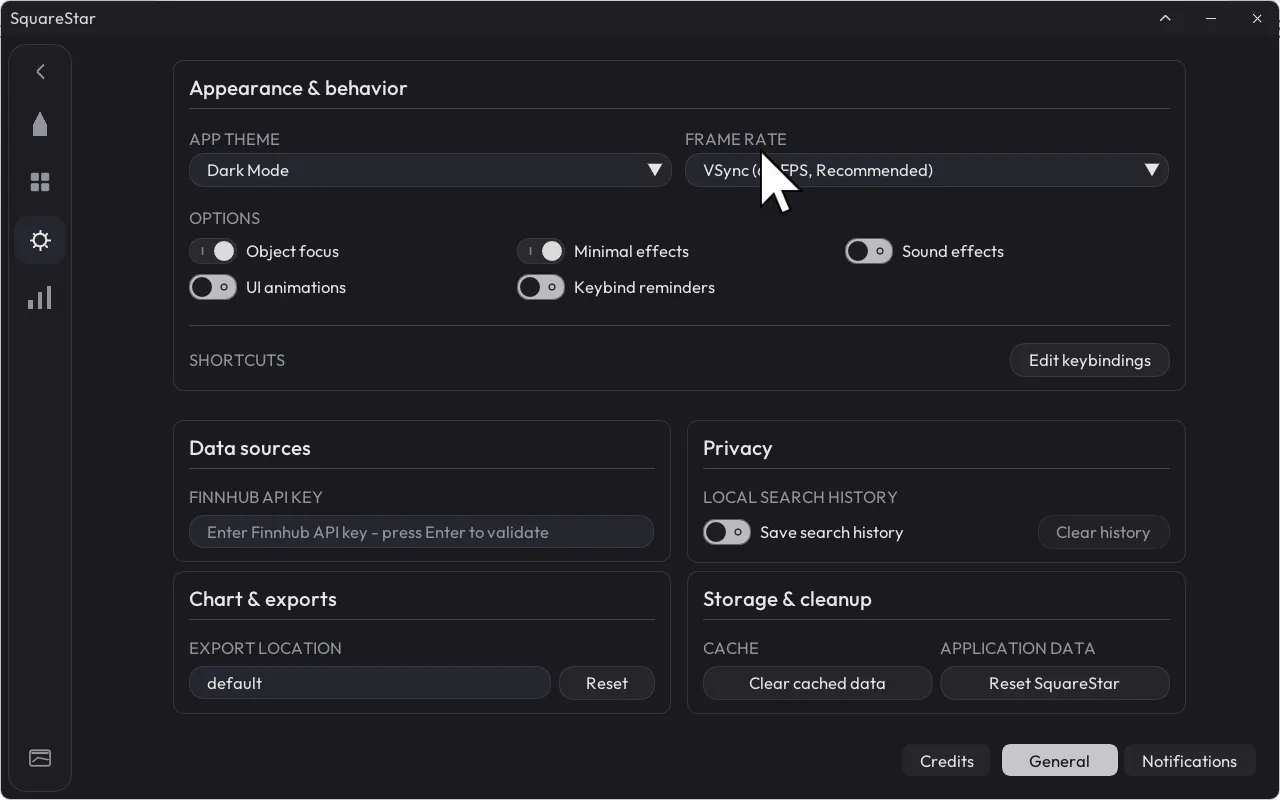1280x800 pixels.
Task: Click the Privacy section heading
Action: point(737,448)
